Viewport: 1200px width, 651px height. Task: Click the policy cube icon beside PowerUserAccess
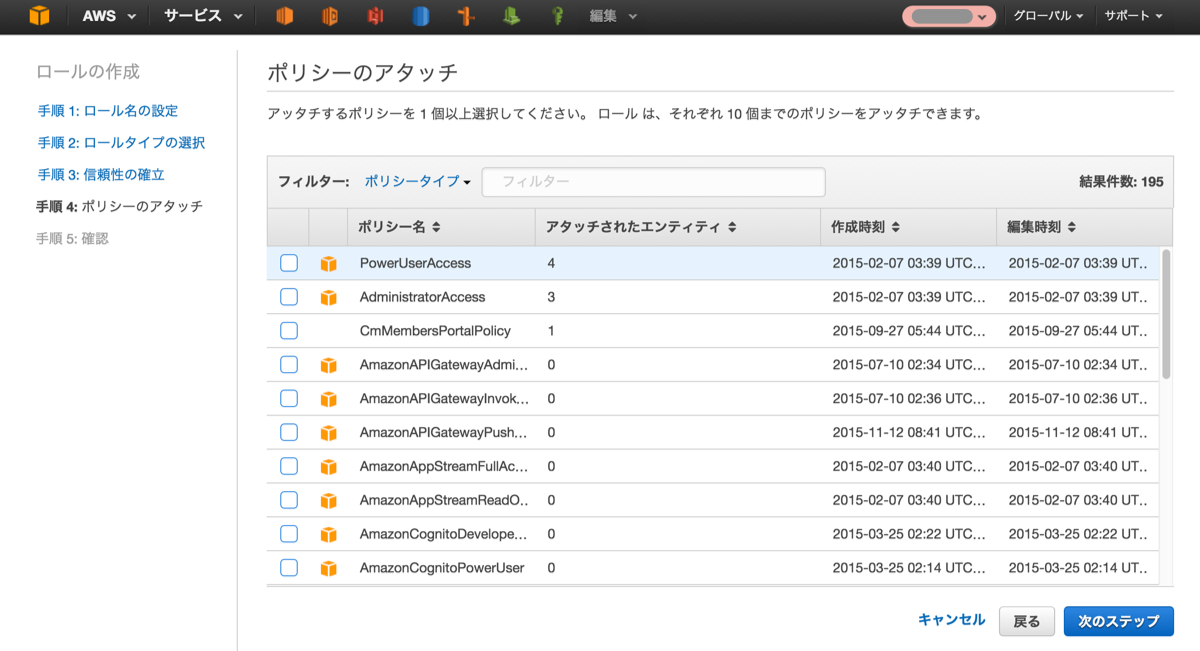[x=328, y=264]
